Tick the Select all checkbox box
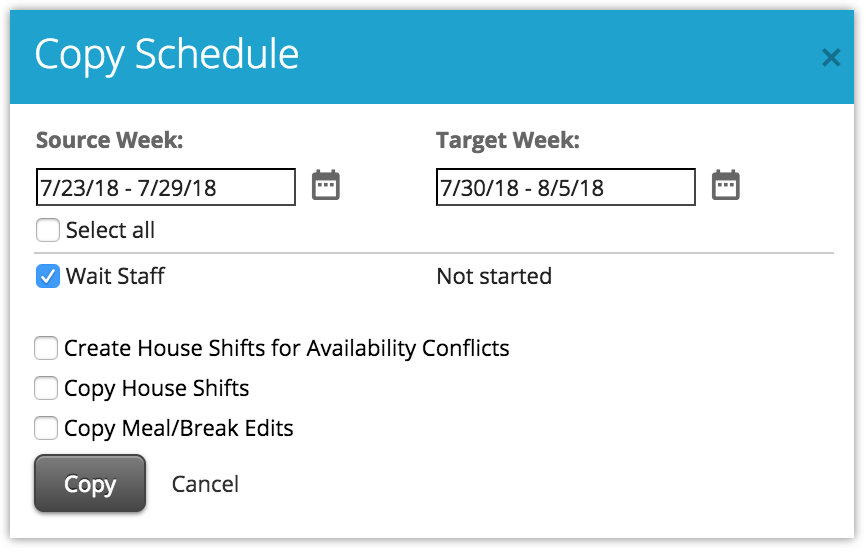The width and height of the screenshot is (866, 552). point(48,231)
